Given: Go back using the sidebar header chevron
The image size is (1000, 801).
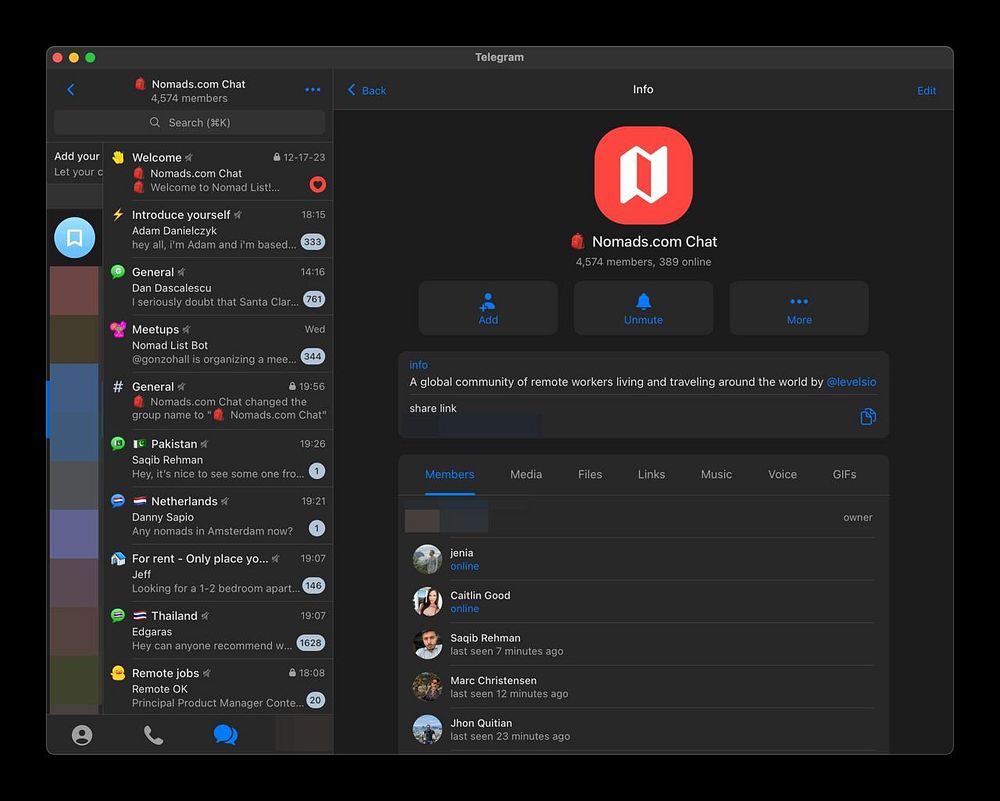Looking at the screenshot, I should coord(71,89).
